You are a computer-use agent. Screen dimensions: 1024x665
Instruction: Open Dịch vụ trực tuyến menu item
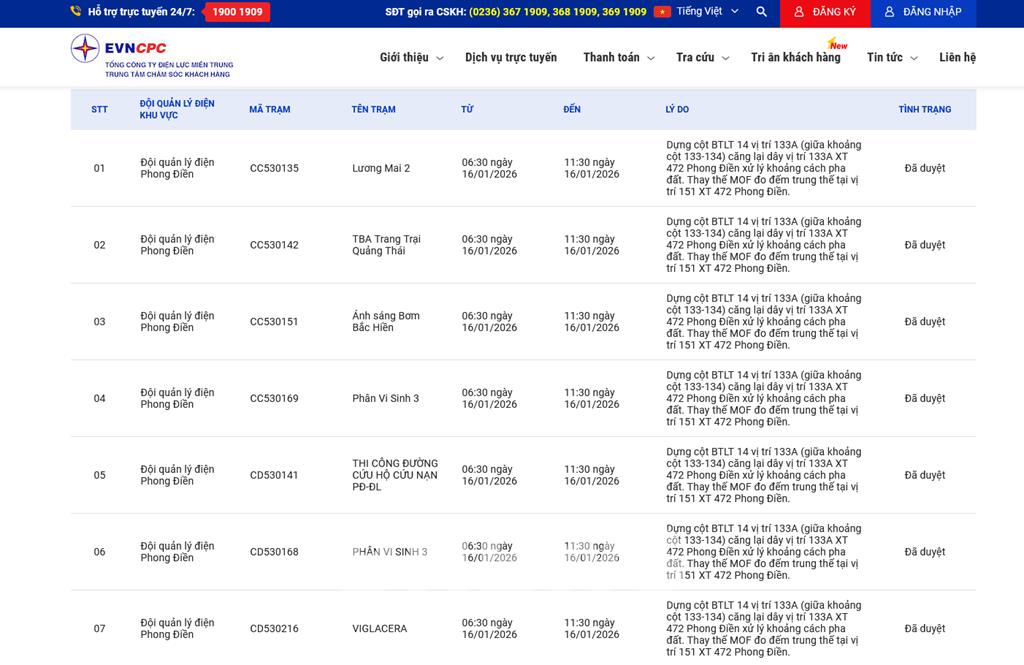click(511, 58)
